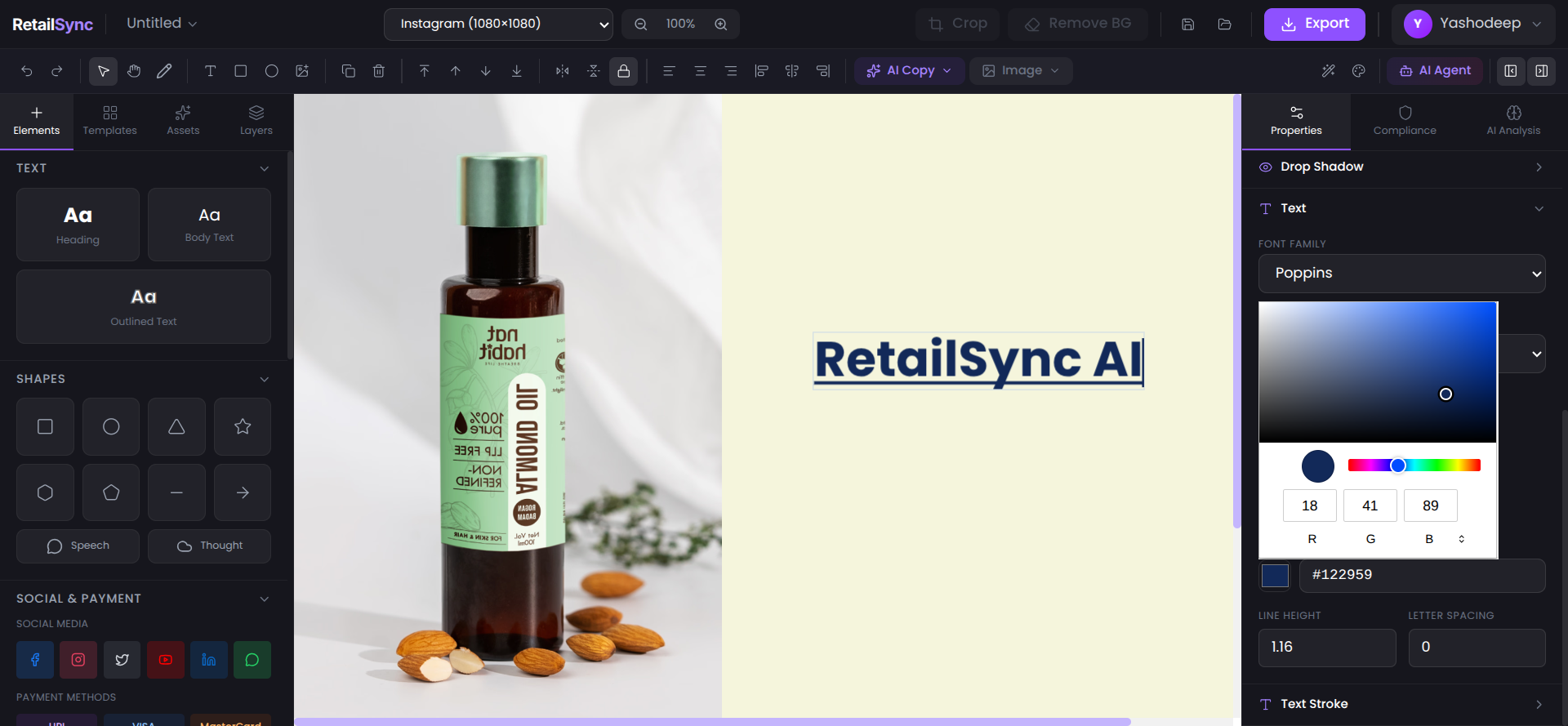Open the Untitled project name dropdown
Screen dimensions: 1568x726
pos(162,24)
